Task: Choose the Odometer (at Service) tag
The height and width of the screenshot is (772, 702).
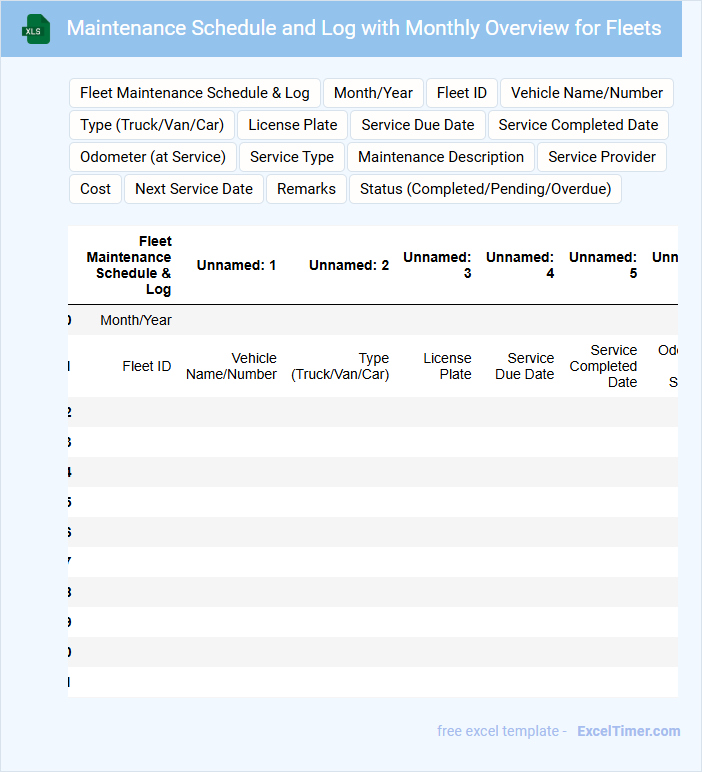Action: point(153,157)
